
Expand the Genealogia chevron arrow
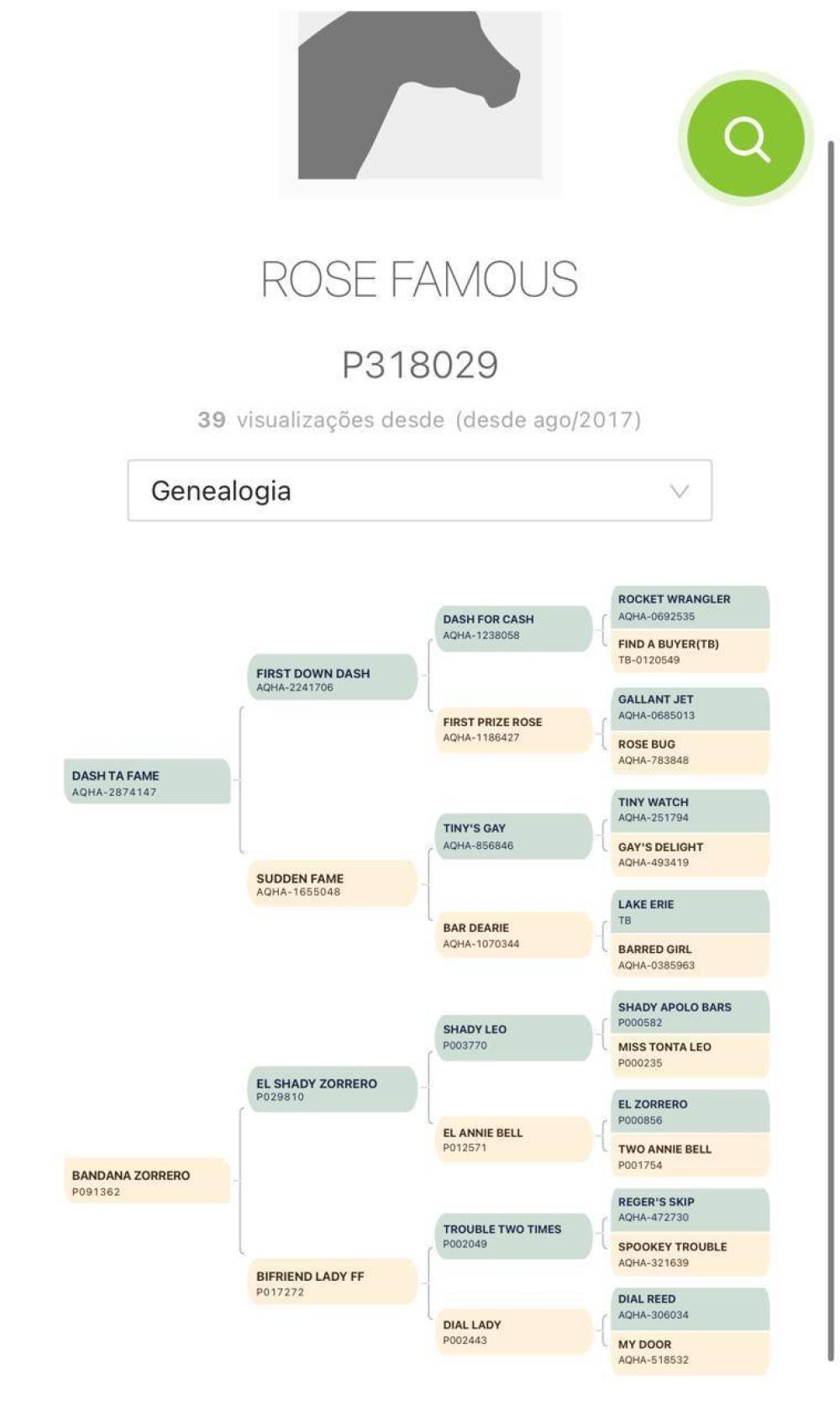point(680,491)
